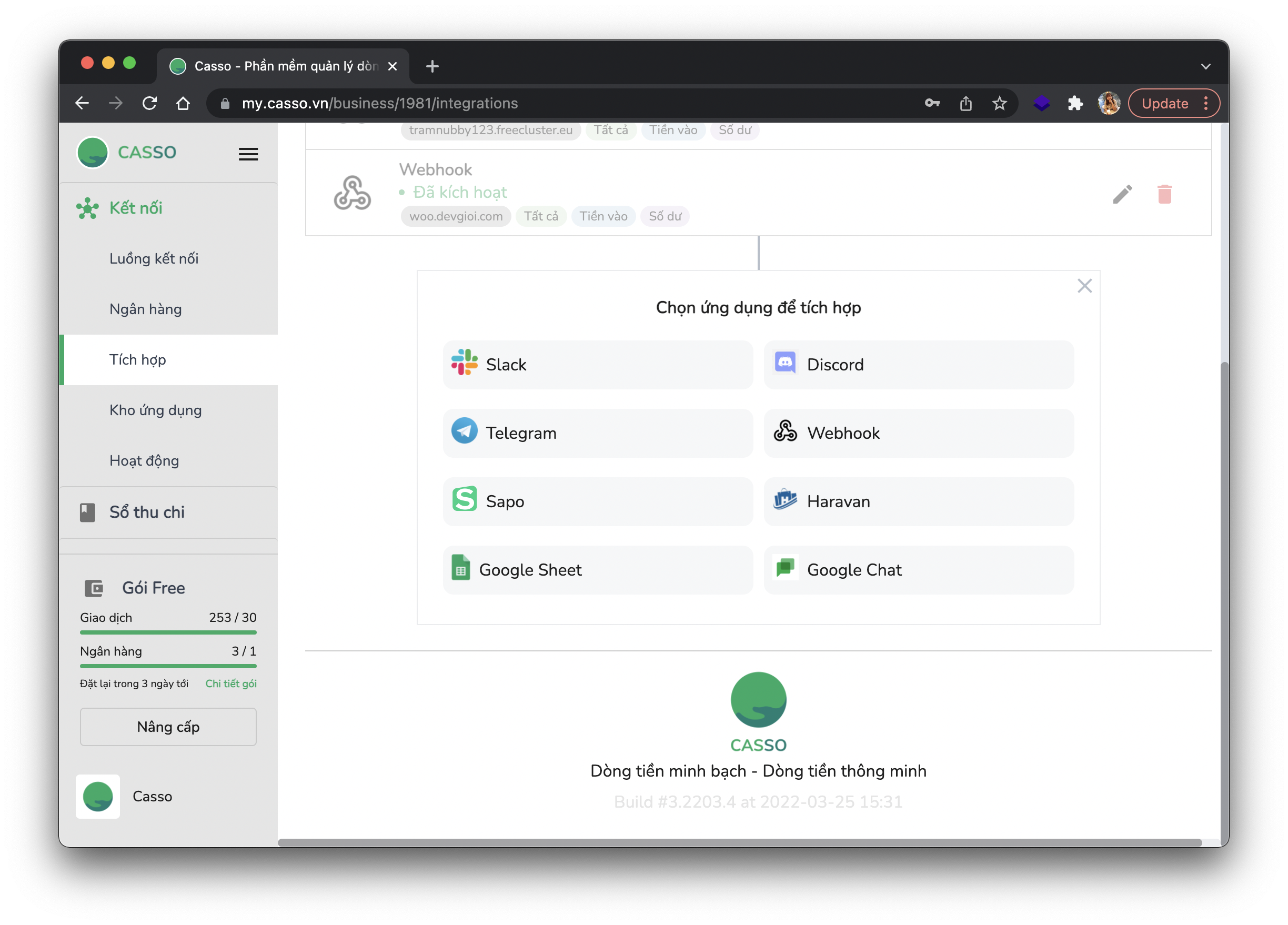The height and width of the screenshot is (925, 1288).
Task: Open a new browser tab
Action: [x=432, y=66]
